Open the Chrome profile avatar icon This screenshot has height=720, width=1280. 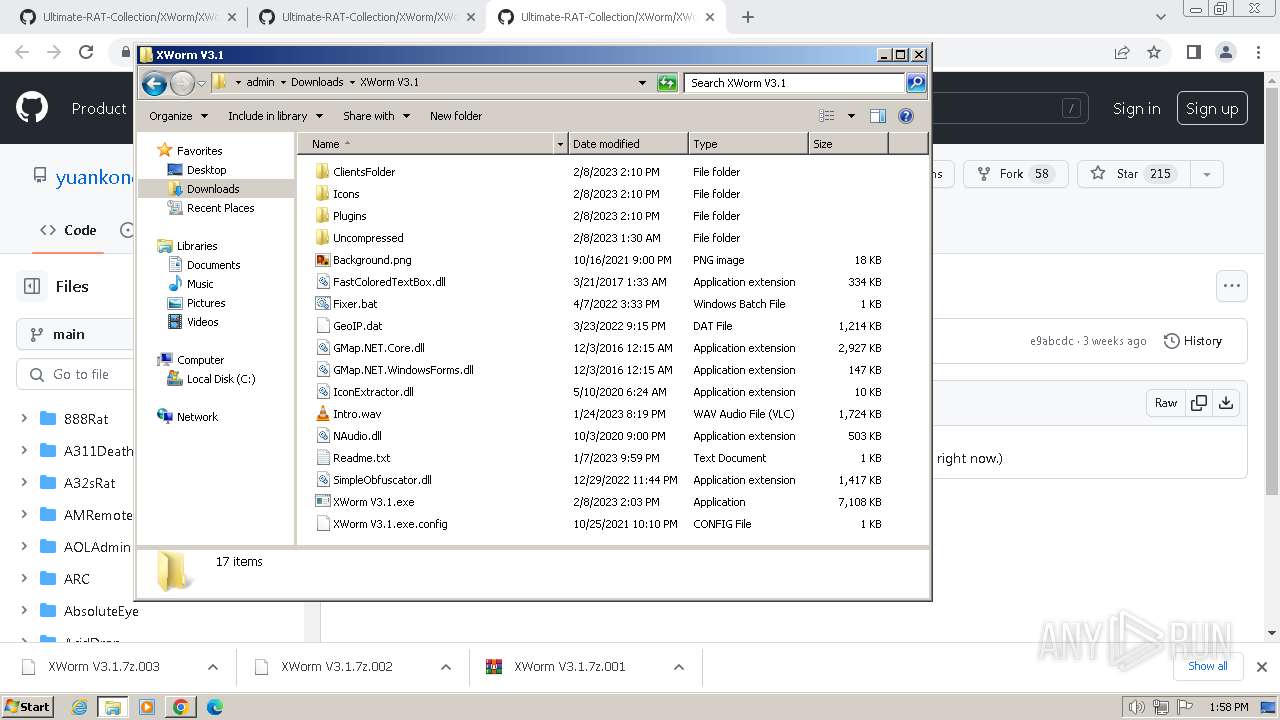point(1226,52)
